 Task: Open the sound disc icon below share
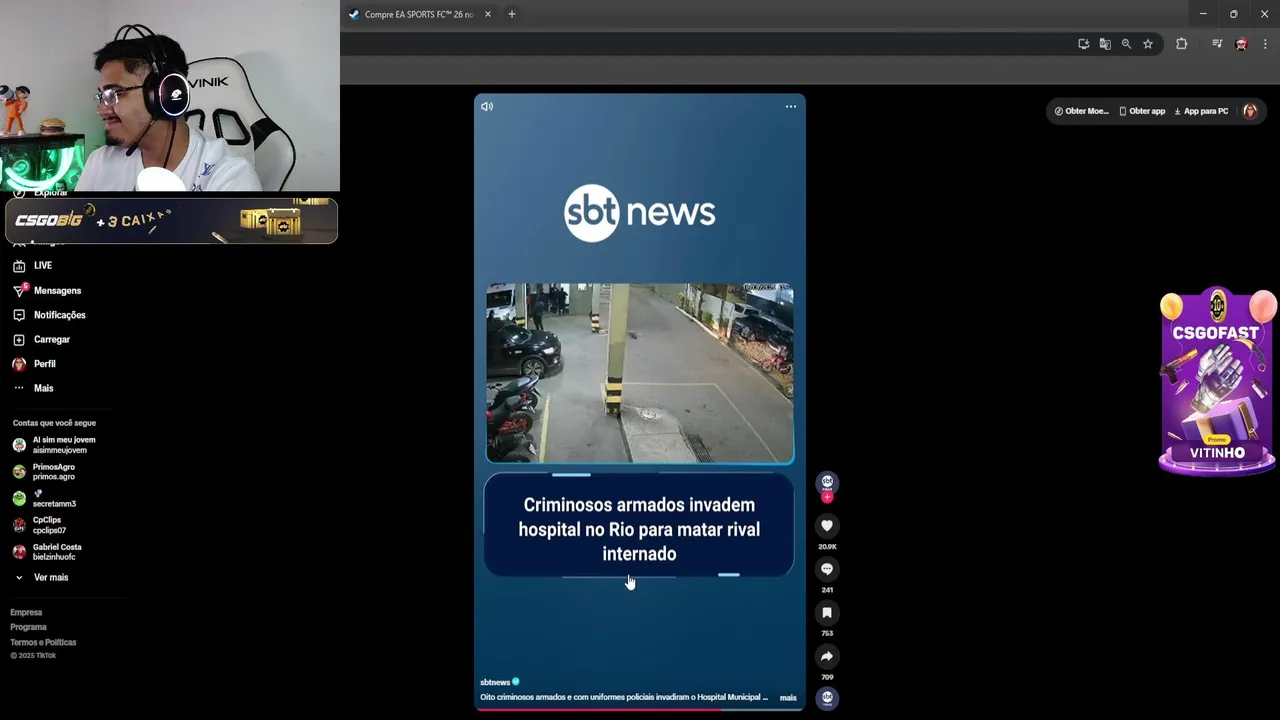[827, 698]
